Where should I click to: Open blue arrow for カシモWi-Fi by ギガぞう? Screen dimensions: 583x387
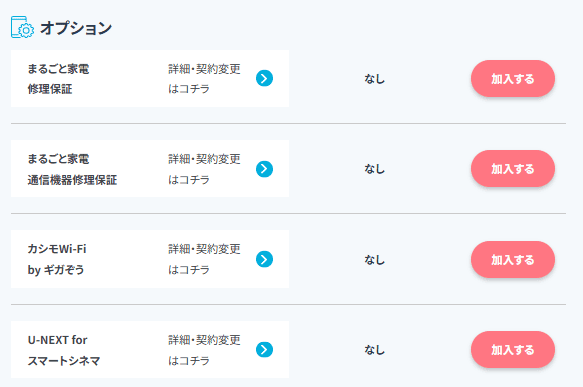[x=264, y=259]
